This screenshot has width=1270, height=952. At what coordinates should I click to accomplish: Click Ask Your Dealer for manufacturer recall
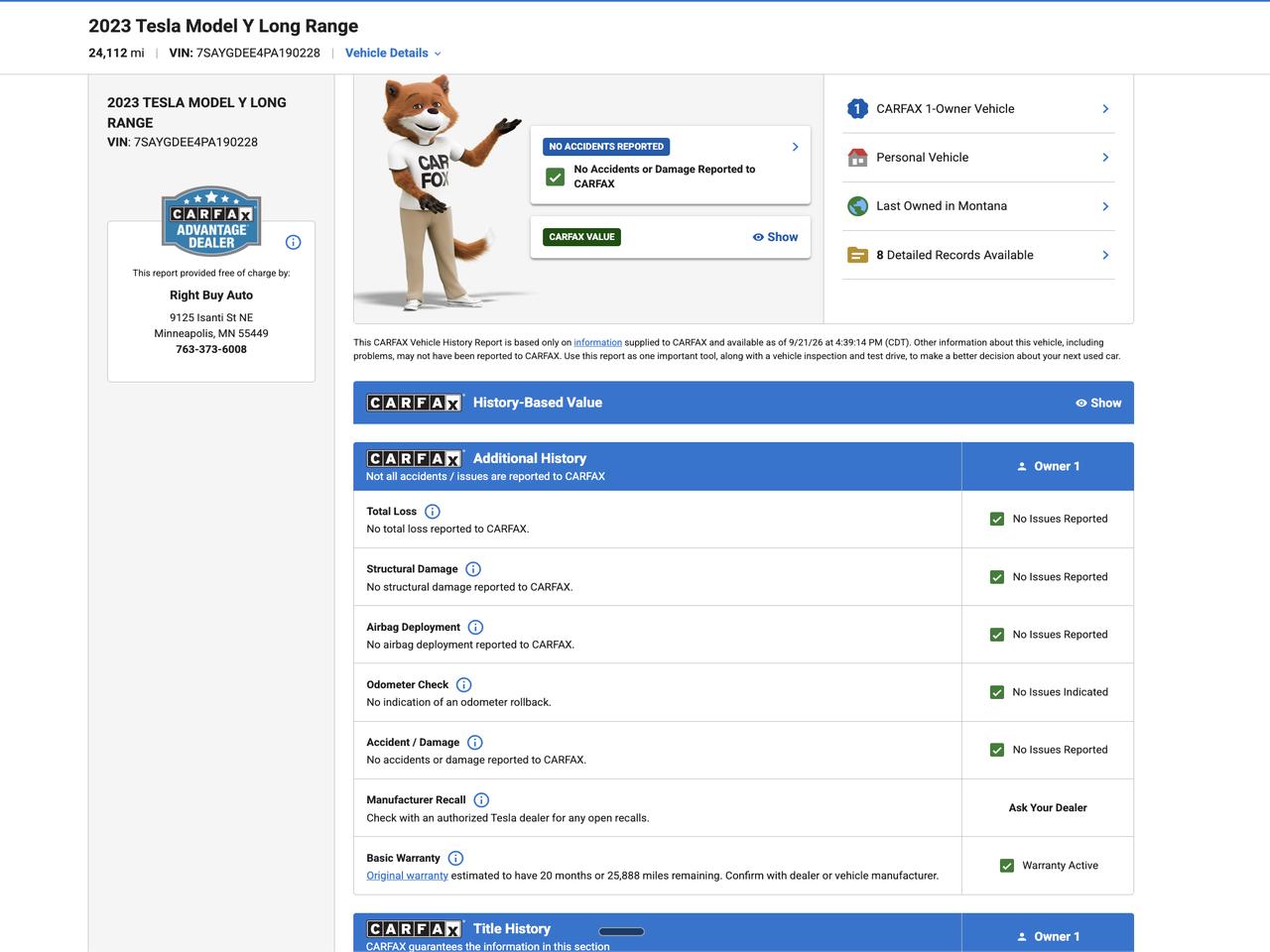click(1048, 808)
